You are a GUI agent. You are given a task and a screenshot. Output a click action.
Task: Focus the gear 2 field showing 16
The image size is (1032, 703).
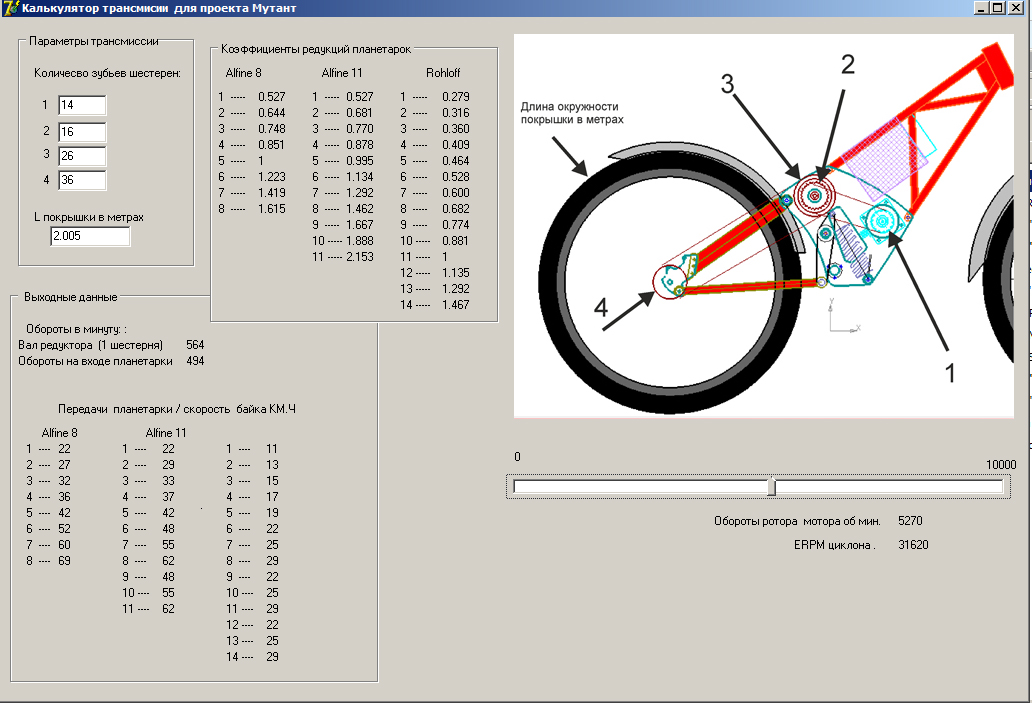click(81, 131)
